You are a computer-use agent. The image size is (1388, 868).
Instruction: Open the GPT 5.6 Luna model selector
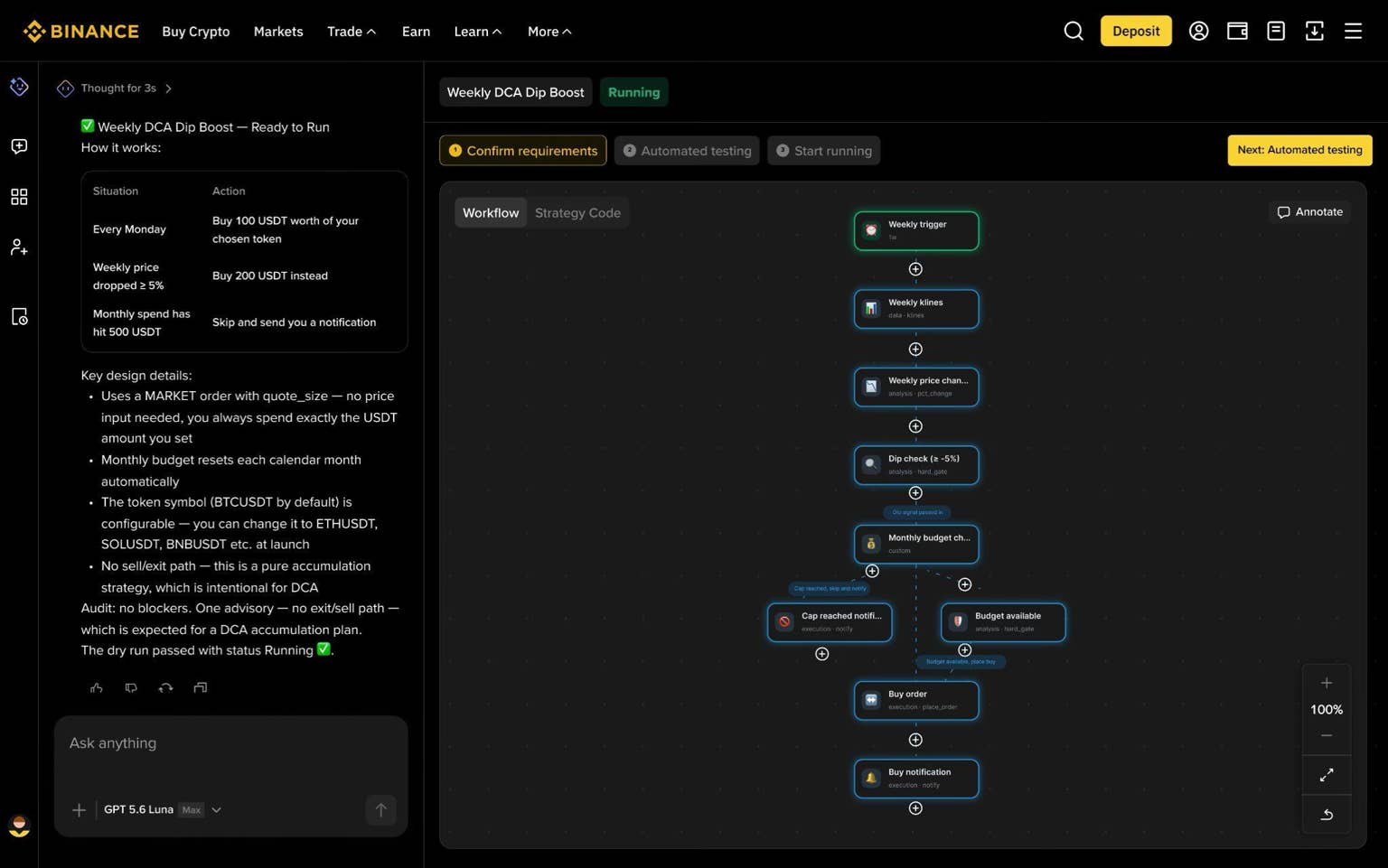pyautogui.click(x=162, y=810)
